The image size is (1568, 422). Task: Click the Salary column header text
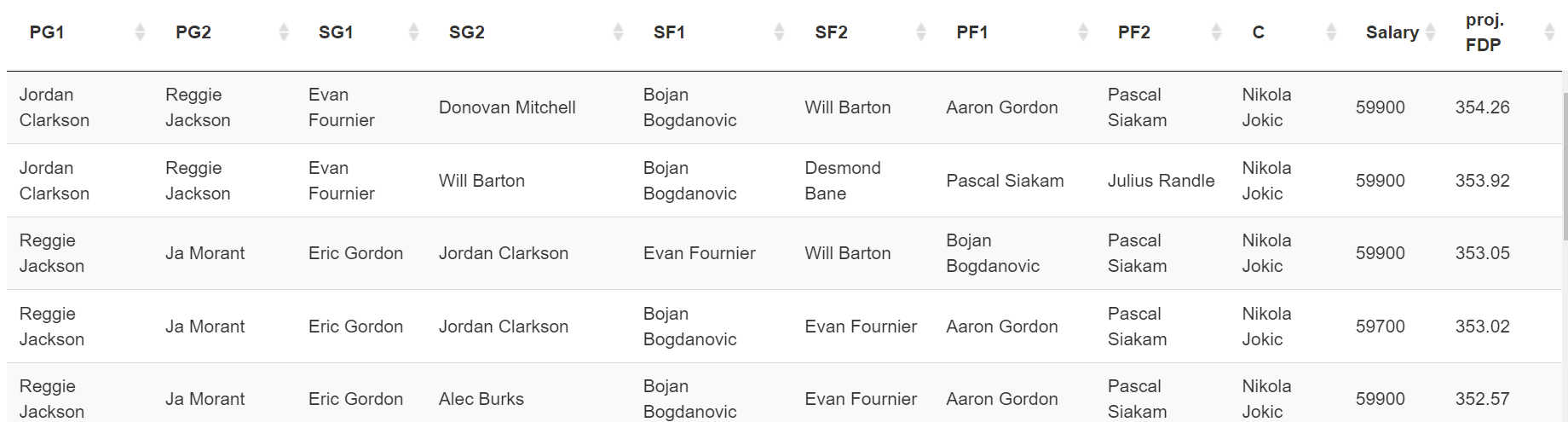point(1392,32)
